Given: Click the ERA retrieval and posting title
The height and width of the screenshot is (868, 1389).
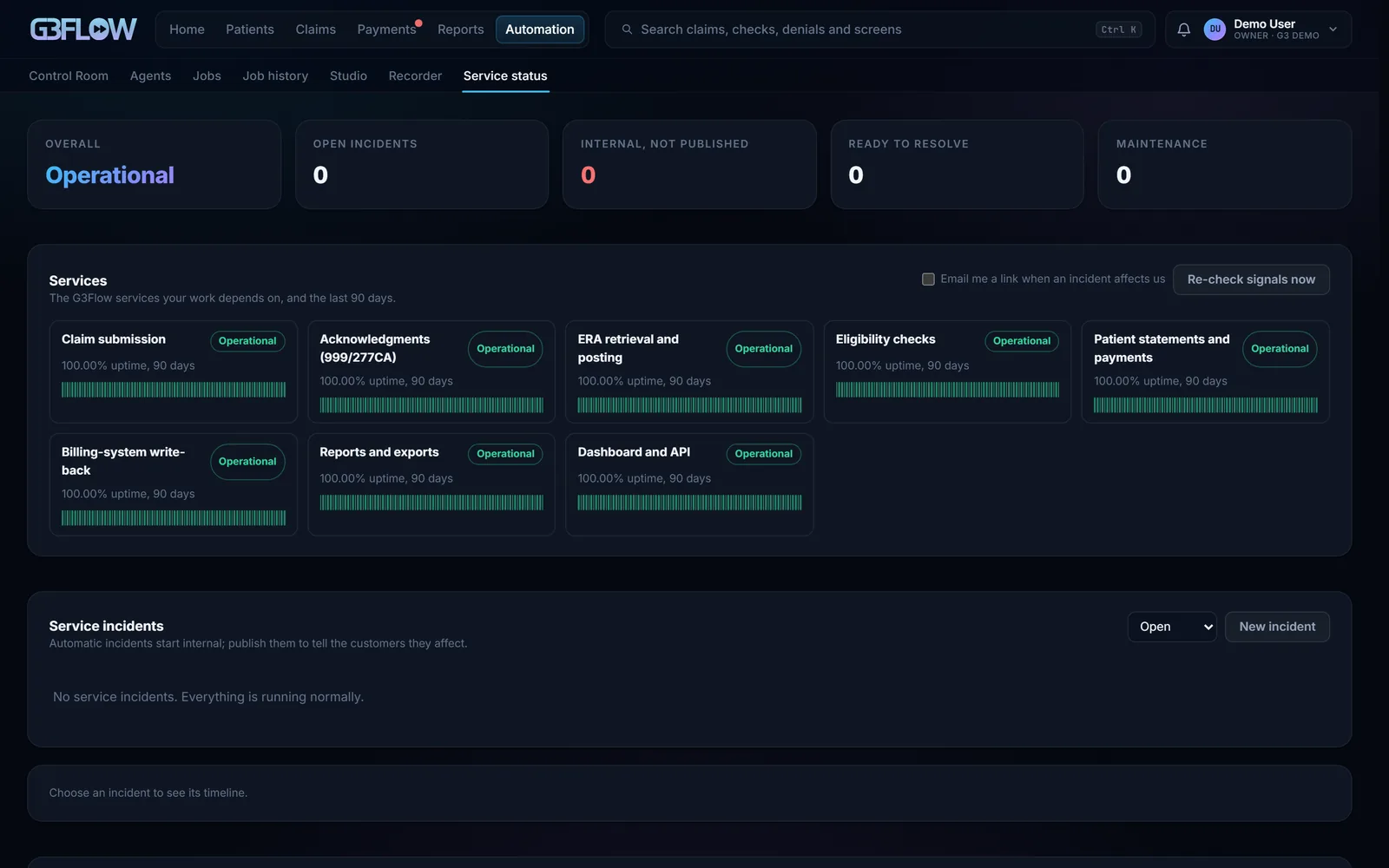Looking at the screenshot, I should [629, 348].
